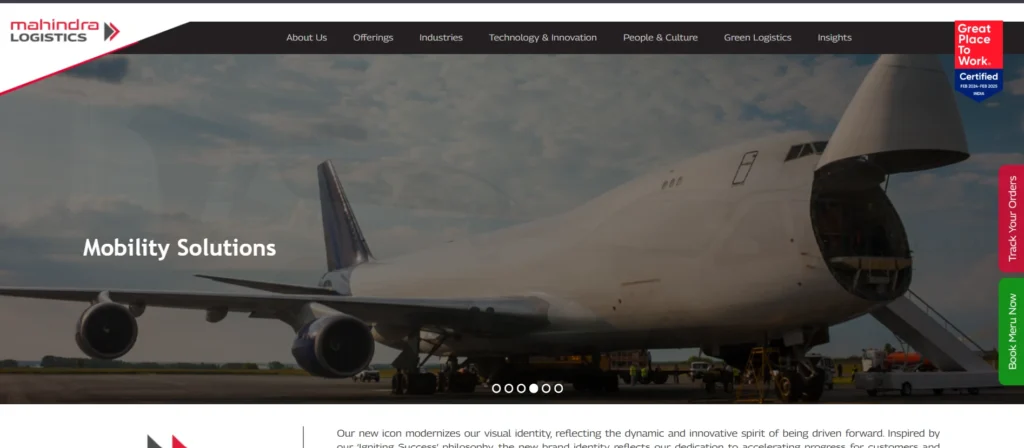
Task: Select the sixth carousel slide dot
Action: (558, 388)
